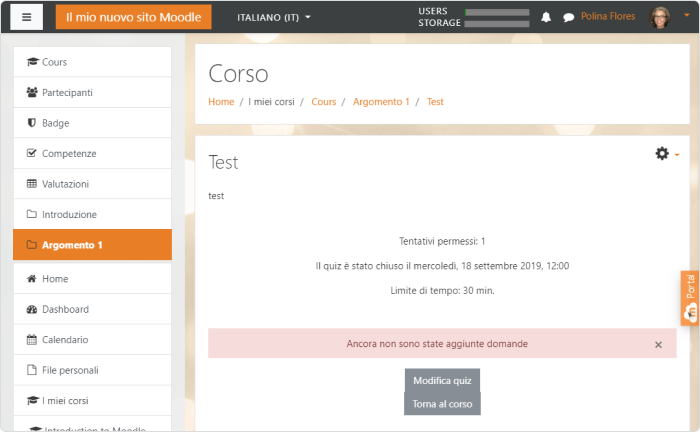
Task: Toggle the hamburger side menu
Action: tap(26, 17)
